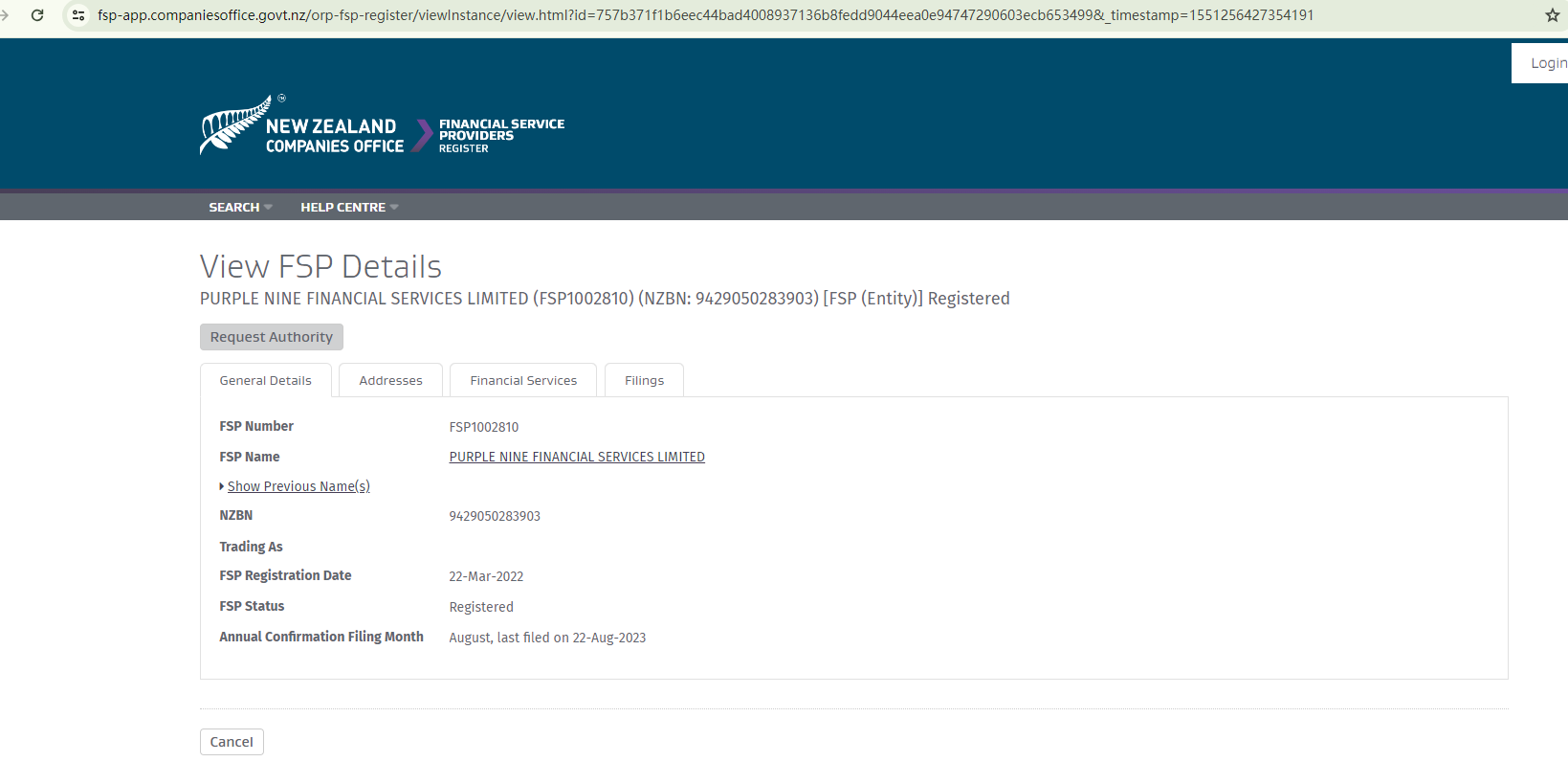Image resolution: width=1568 pixels, height=762 pixels.
Task: Bookmark this page with the star icon
Action: pos(1552,15)
